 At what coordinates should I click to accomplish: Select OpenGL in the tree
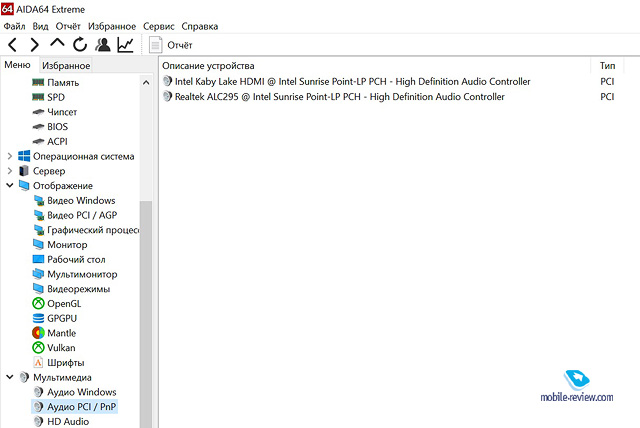tap(63, 303)
